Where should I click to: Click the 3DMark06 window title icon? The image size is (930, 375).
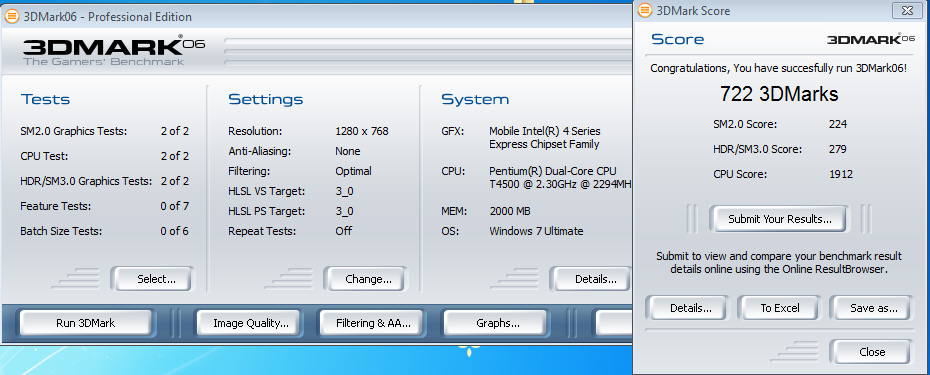(x=11, y=17)
